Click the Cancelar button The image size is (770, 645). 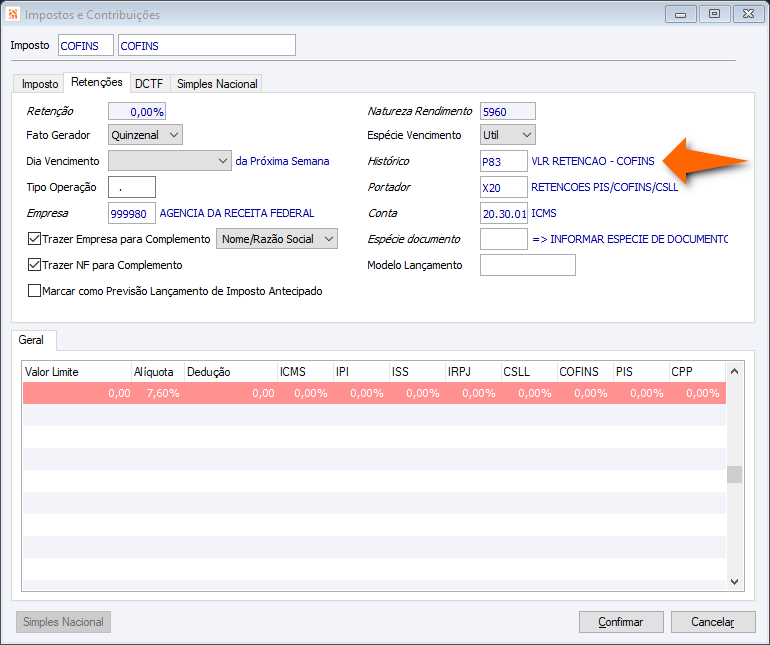point(713,622)
